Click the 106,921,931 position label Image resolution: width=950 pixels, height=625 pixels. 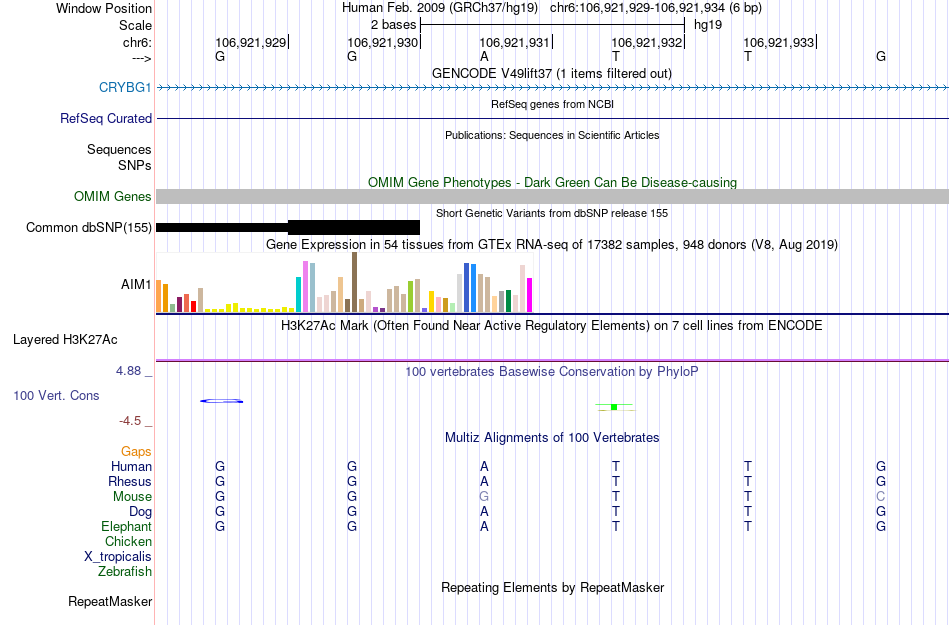coord(514,42)
